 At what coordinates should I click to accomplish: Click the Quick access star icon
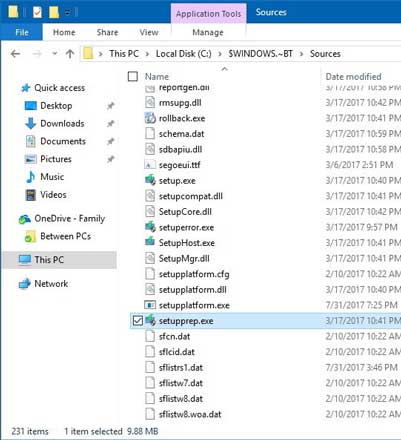(x=26, y=88)
